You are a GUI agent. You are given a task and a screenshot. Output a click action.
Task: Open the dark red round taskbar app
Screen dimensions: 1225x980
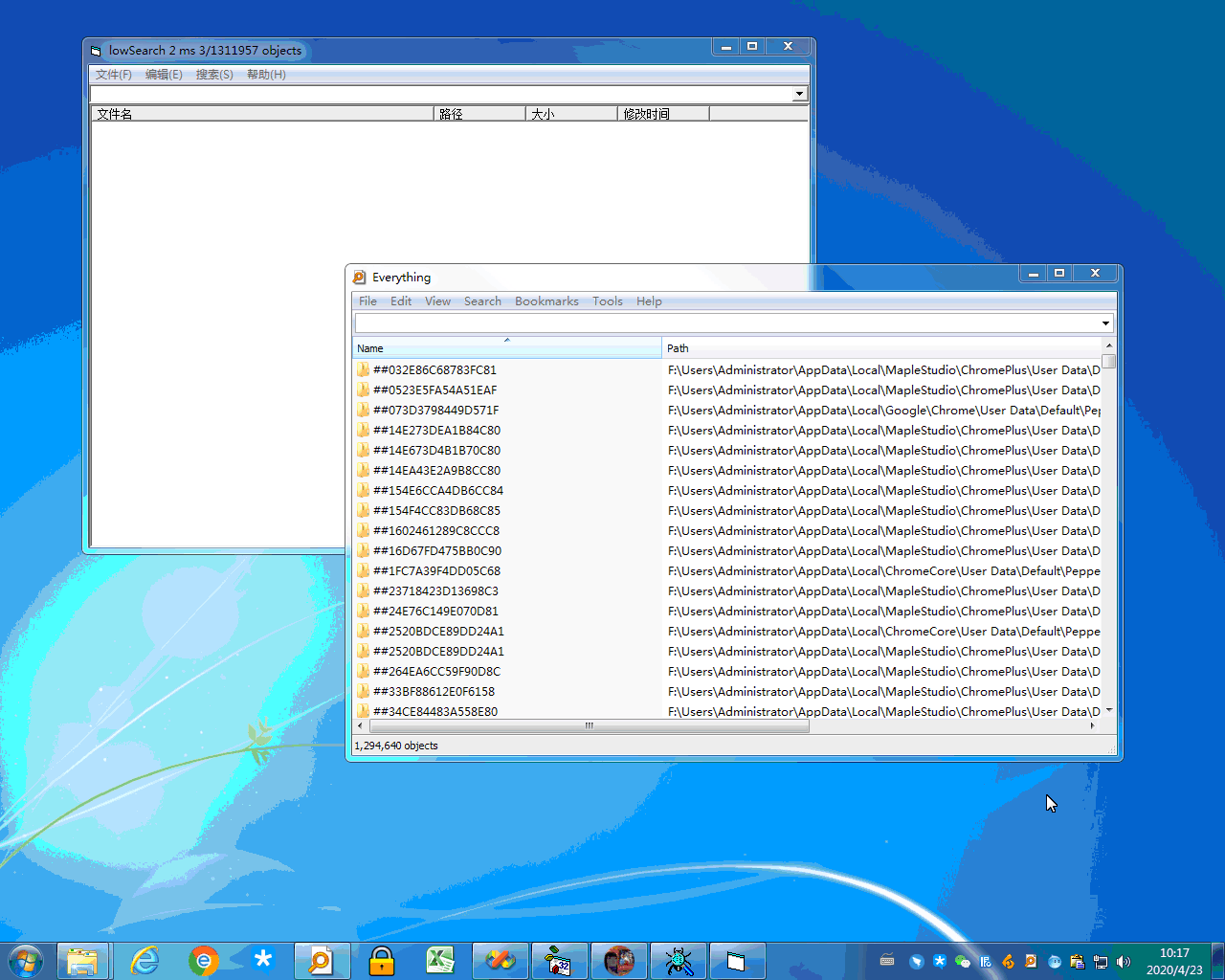click(619, 961)
